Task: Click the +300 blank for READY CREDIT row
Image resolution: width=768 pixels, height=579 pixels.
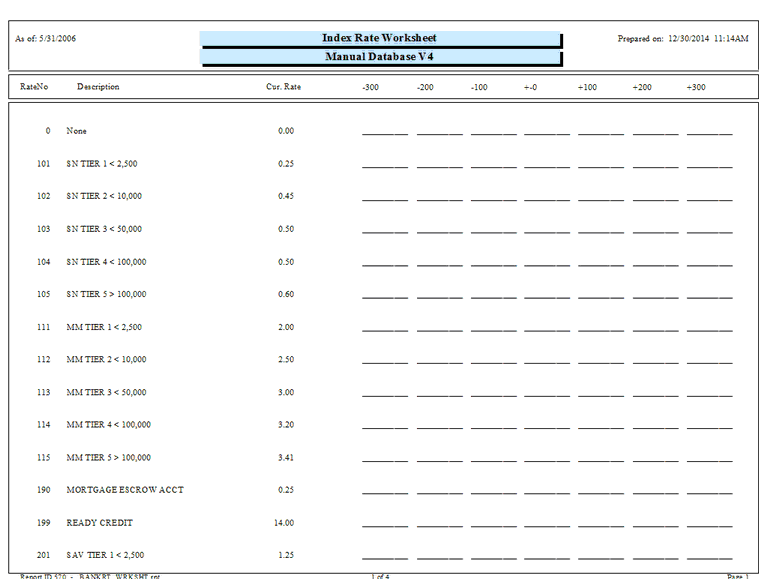Action: [709, 524]
